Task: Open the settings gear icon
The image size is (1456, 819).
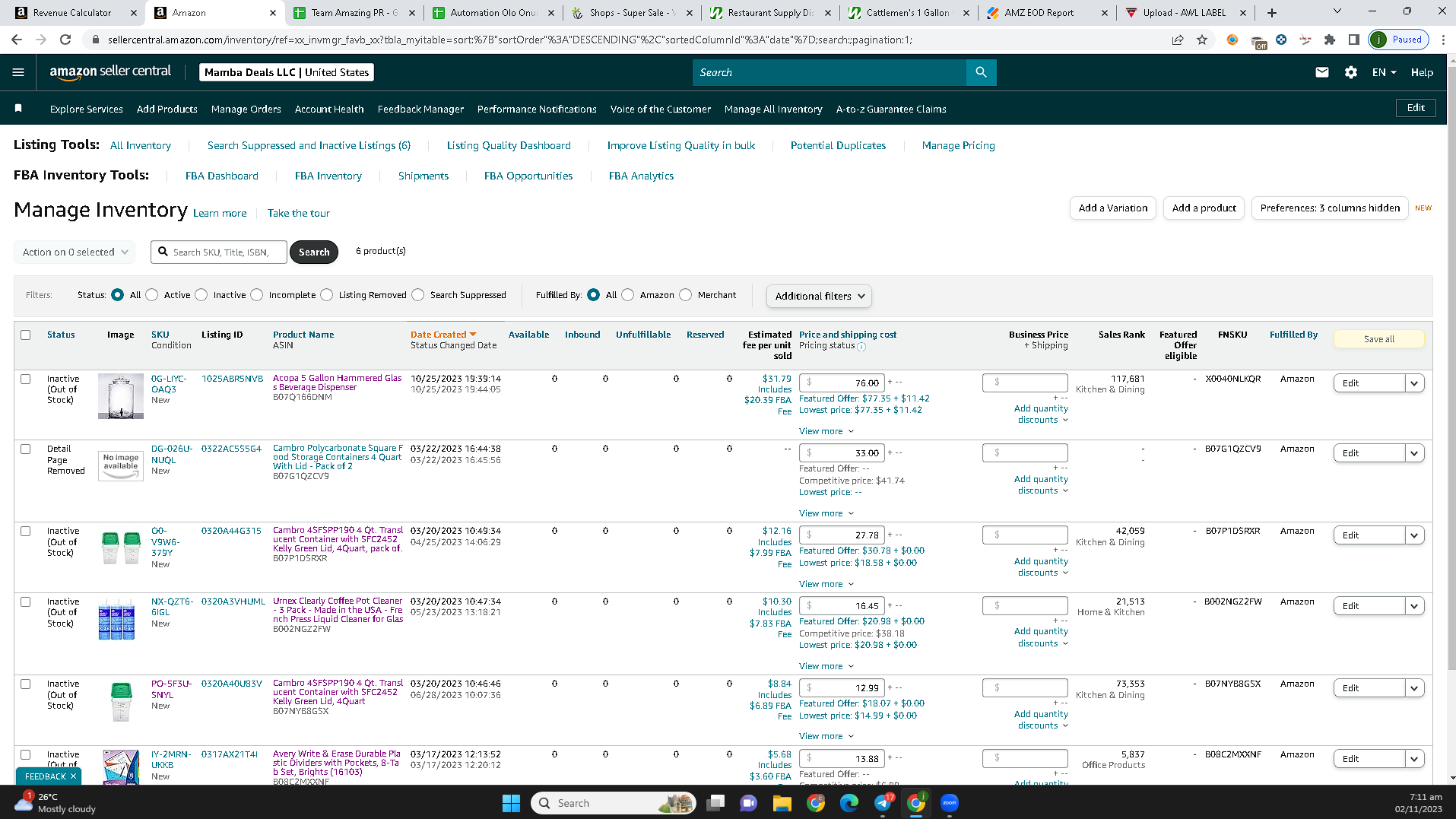Action: tap(1350, 72)
